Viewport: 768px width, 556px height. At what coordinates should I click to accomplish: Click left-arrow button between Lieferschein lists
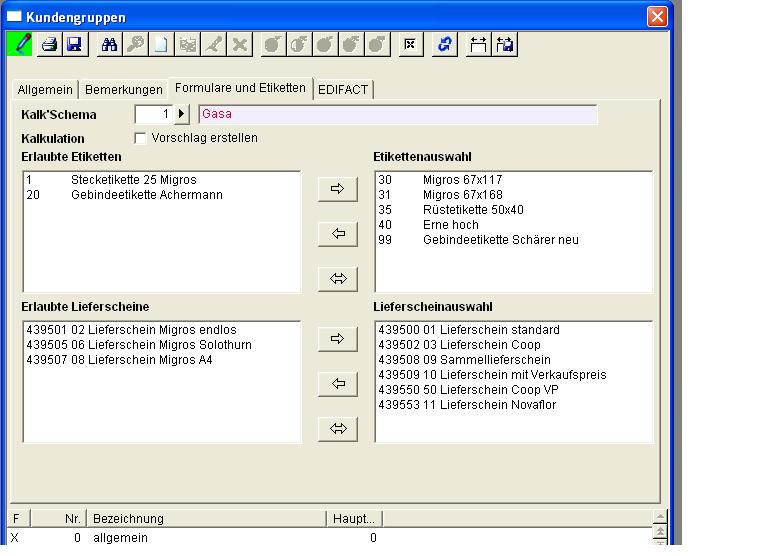pos(337,384)
